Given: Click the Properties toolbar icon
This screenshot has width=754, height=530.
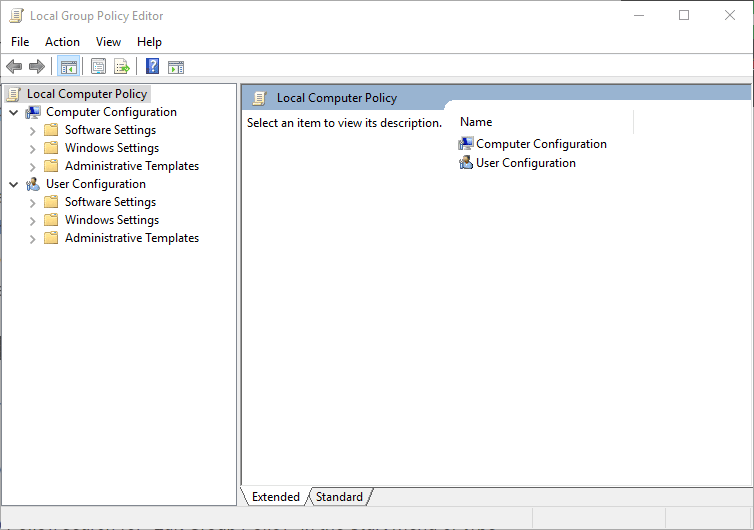Looking at the screenshot, I should (98, 66).
